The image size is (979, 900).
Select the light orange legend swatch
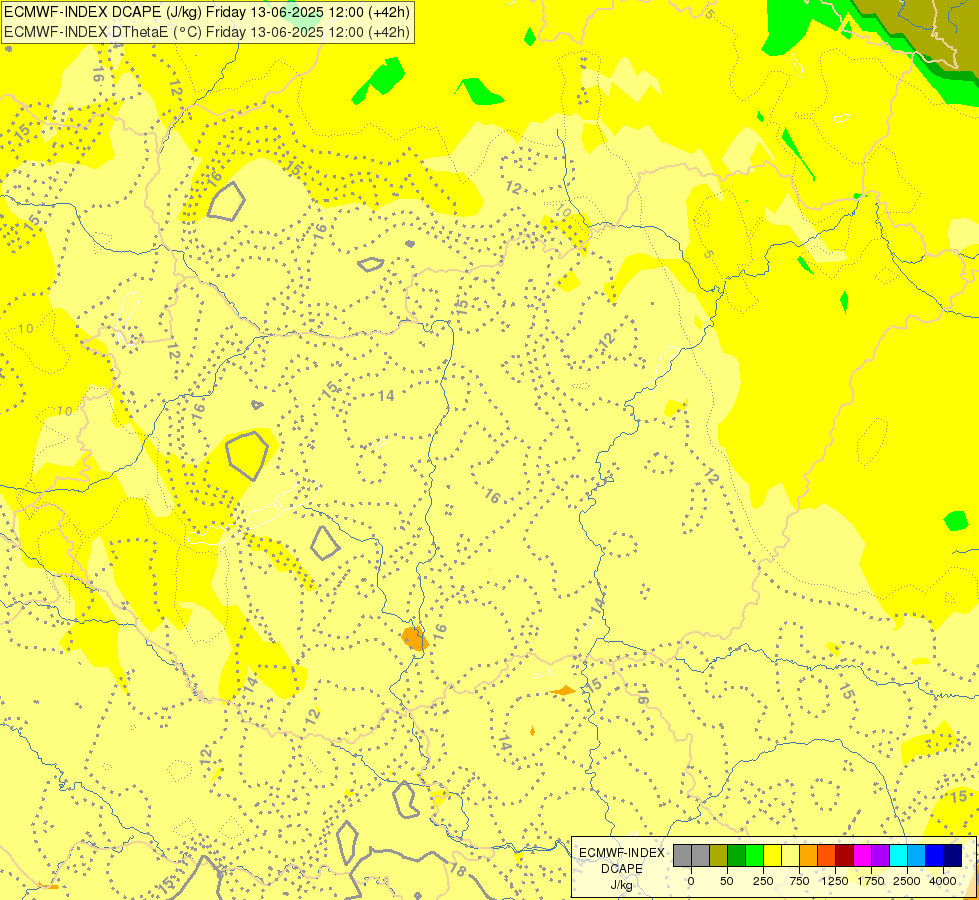(809, 855)
